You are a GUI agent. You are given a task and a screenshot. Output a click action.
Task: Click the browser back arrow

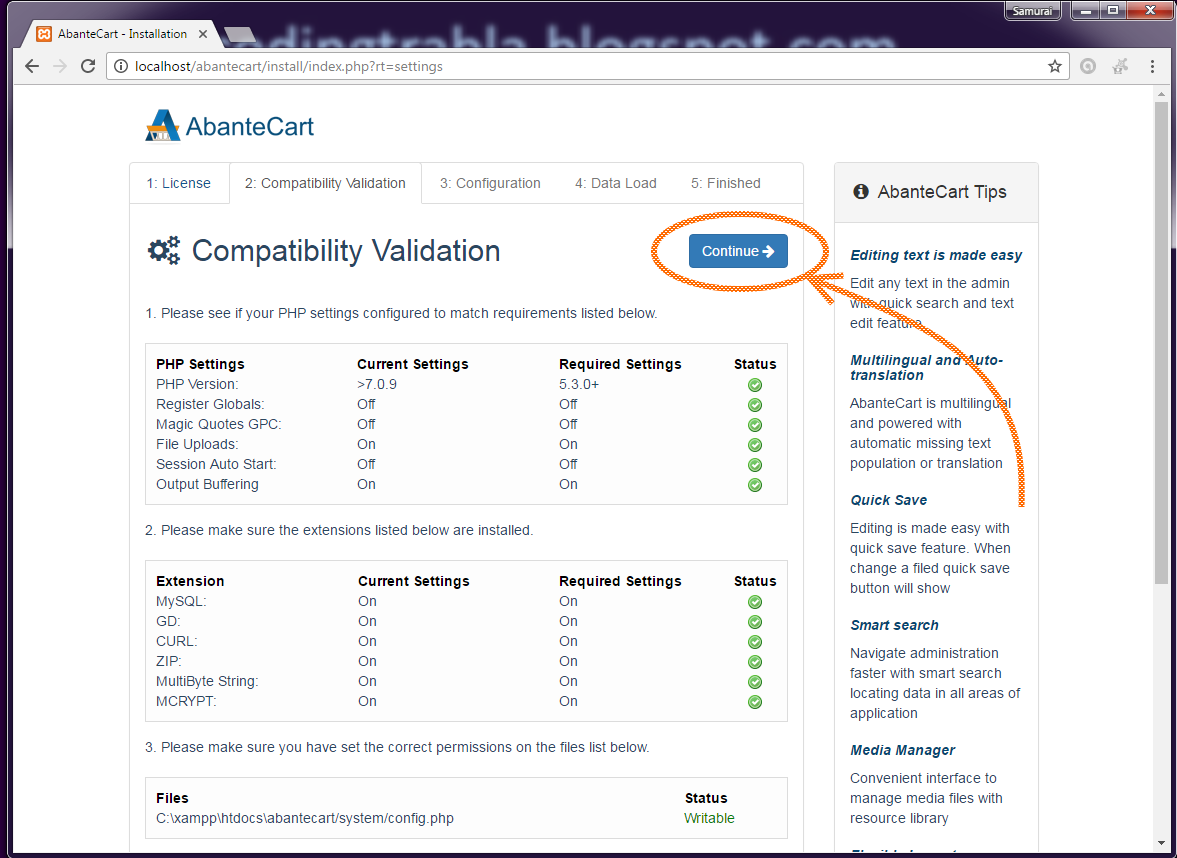32,66
